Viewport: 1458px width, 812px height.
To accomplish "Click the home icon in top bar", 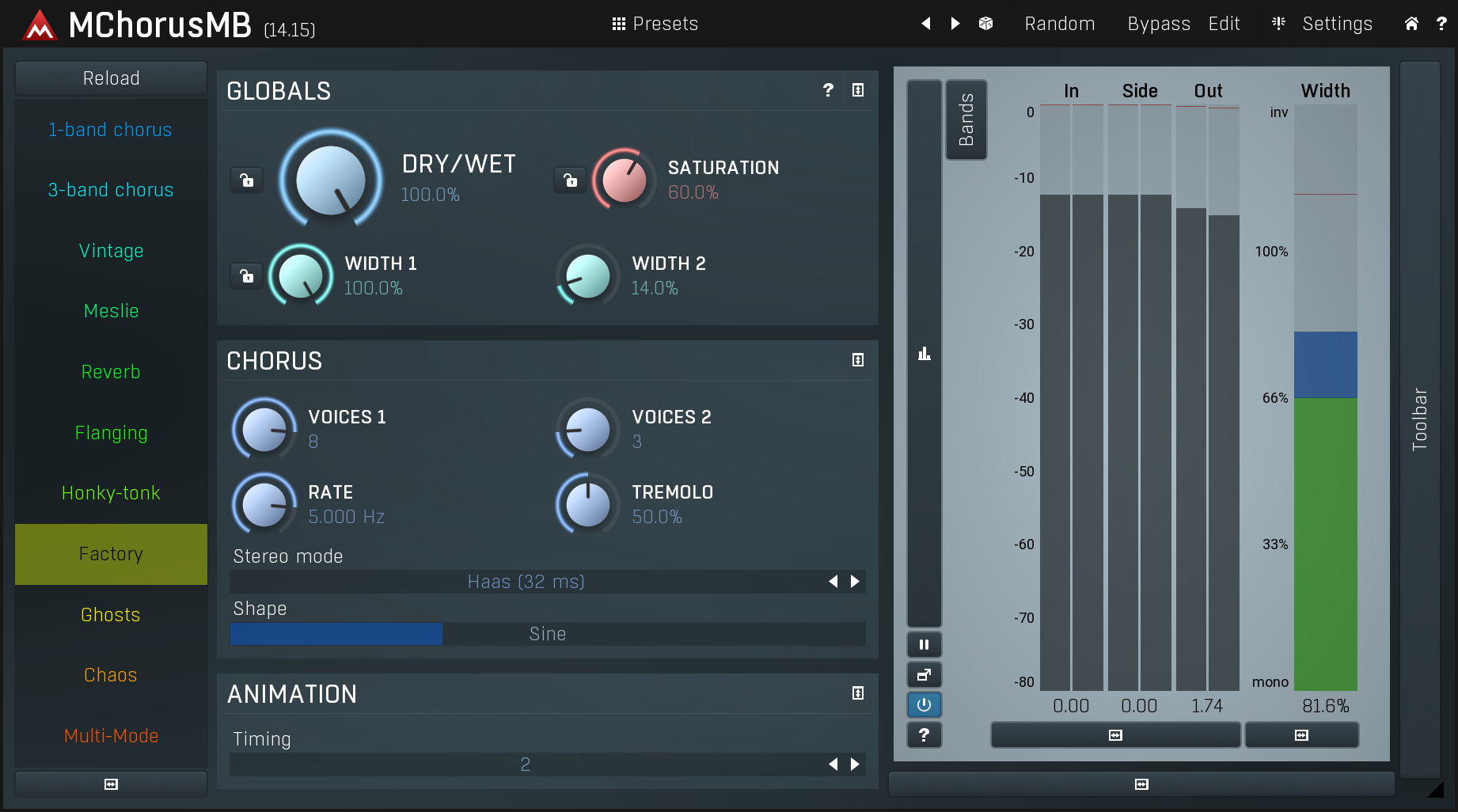I will click(1411, 24).
